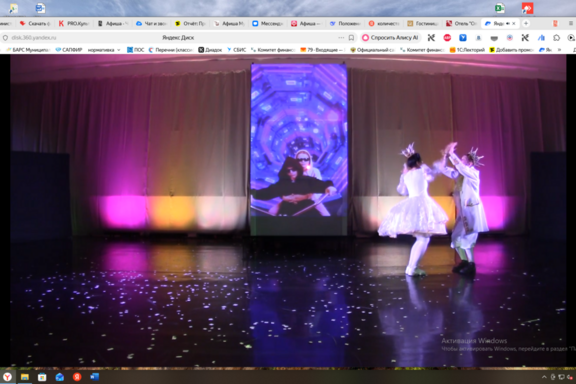Switch to the PRO.Культура browser tab
The width and height of the screenshot is (576, 384).
(x=74, y=24)
